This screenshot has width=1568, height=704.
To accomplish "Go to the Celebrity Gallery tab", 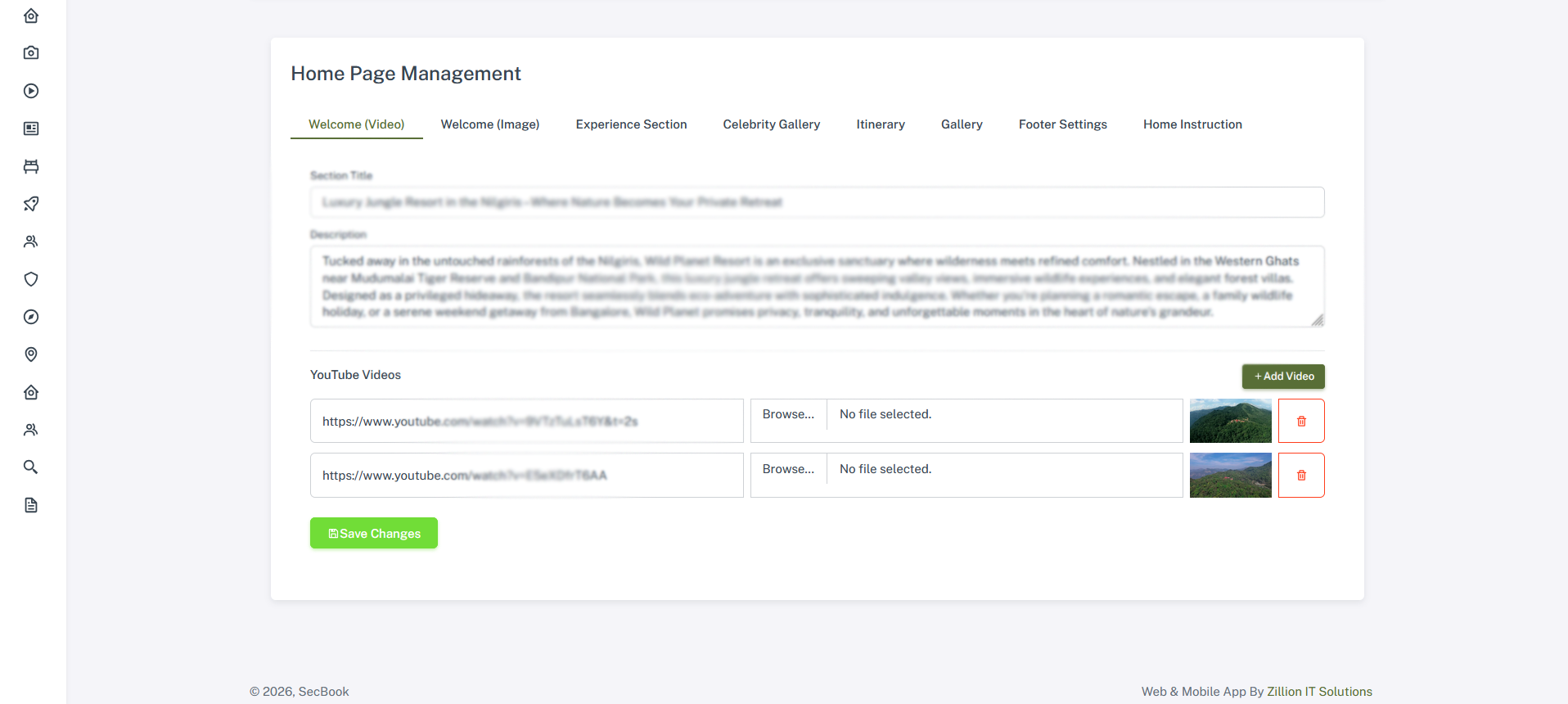I will (x=771, y=124).
